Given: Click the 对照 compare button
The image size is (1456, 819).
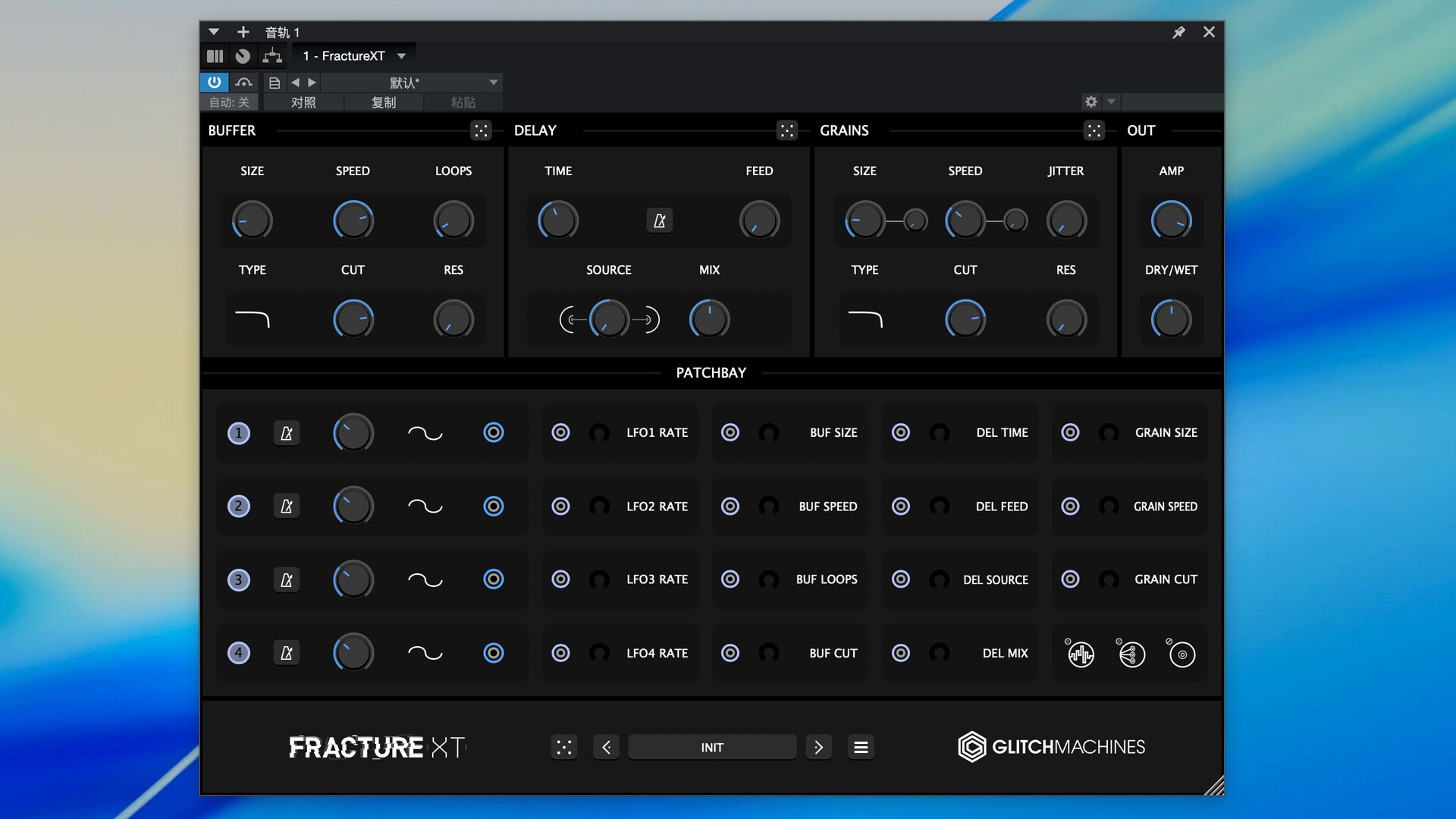Looking at the screenshot, I should click(303, 102).
